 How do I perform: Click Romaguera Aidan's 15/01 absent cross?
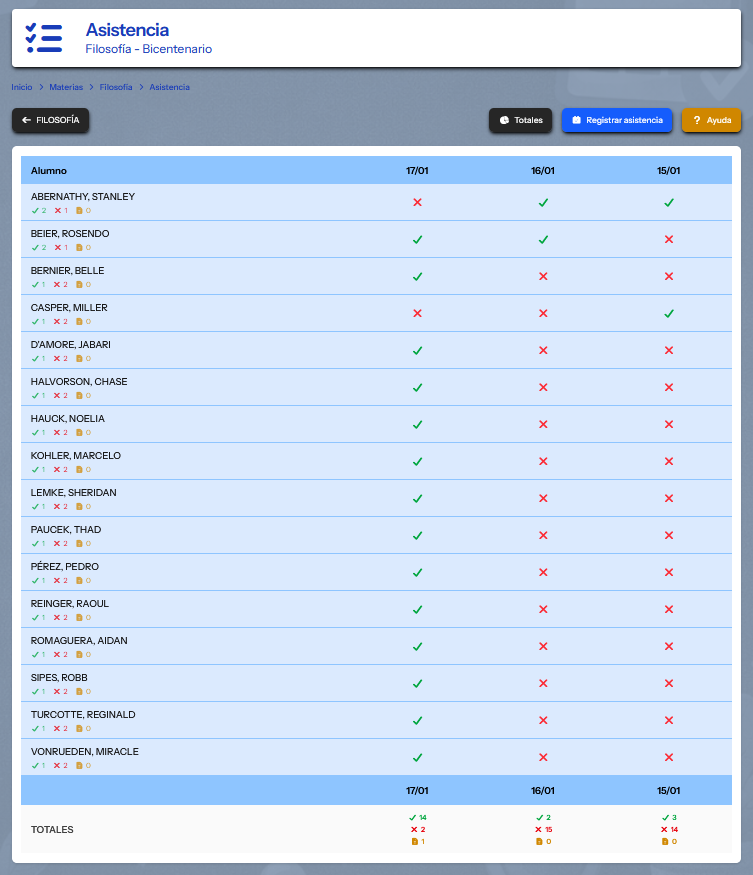coord(669,646)
